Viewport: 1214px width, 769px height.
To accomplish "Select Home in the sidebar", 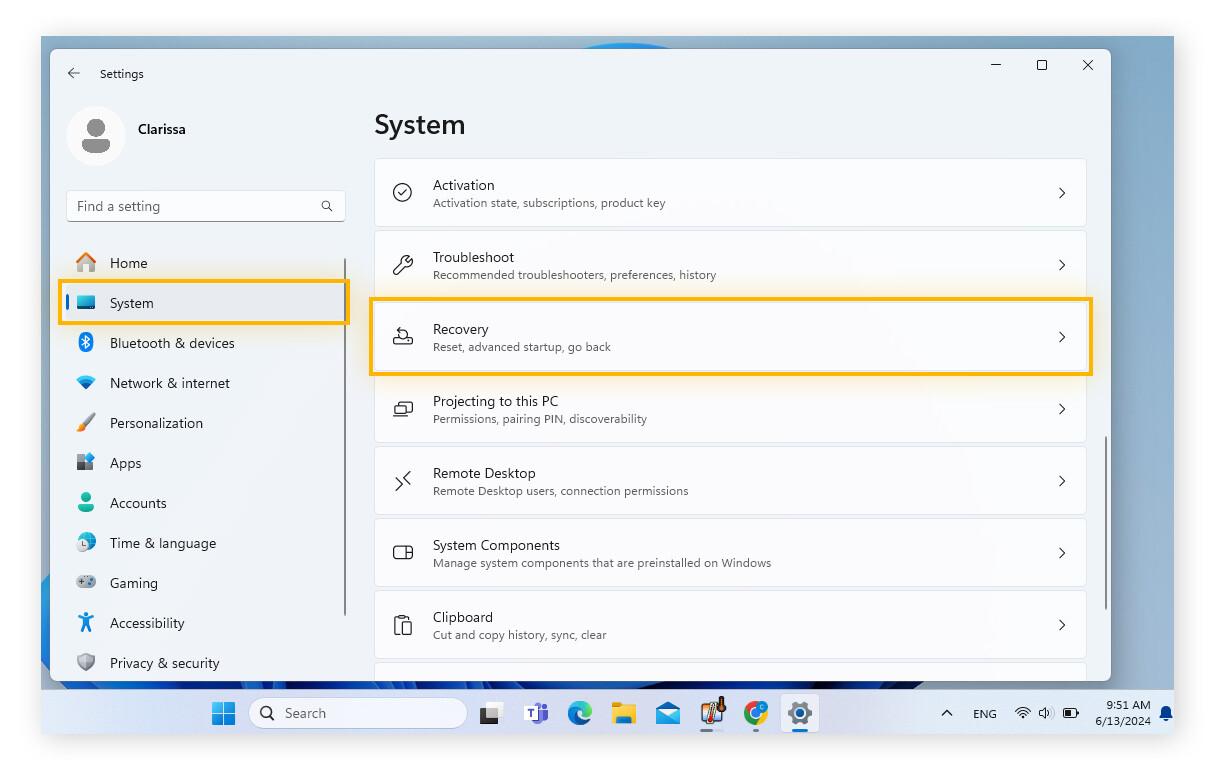I will 128,263.
